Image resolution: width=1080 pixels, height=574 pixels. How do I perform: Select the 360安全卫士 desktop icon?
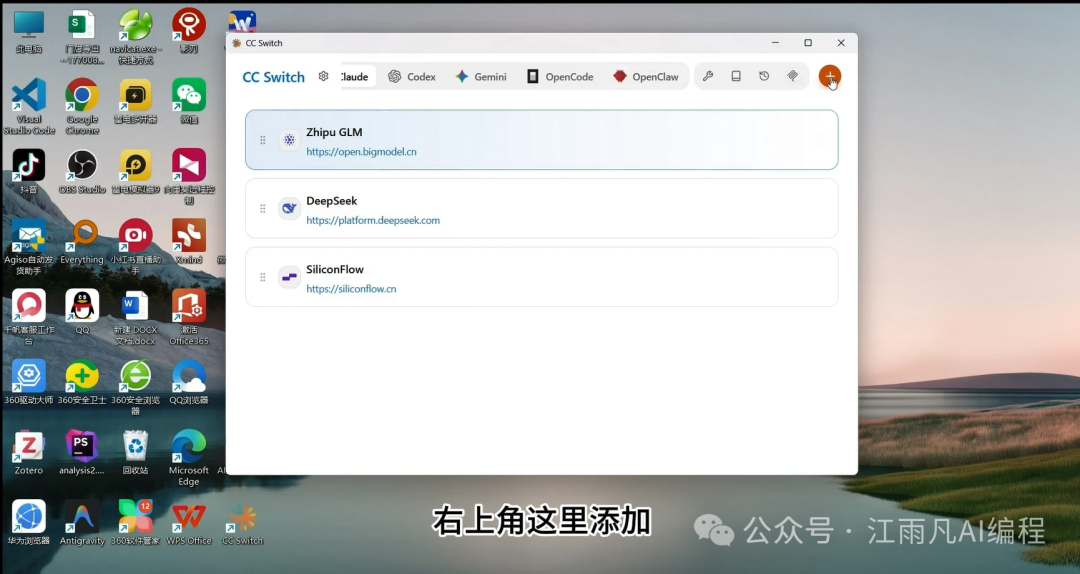coord(82,382)
